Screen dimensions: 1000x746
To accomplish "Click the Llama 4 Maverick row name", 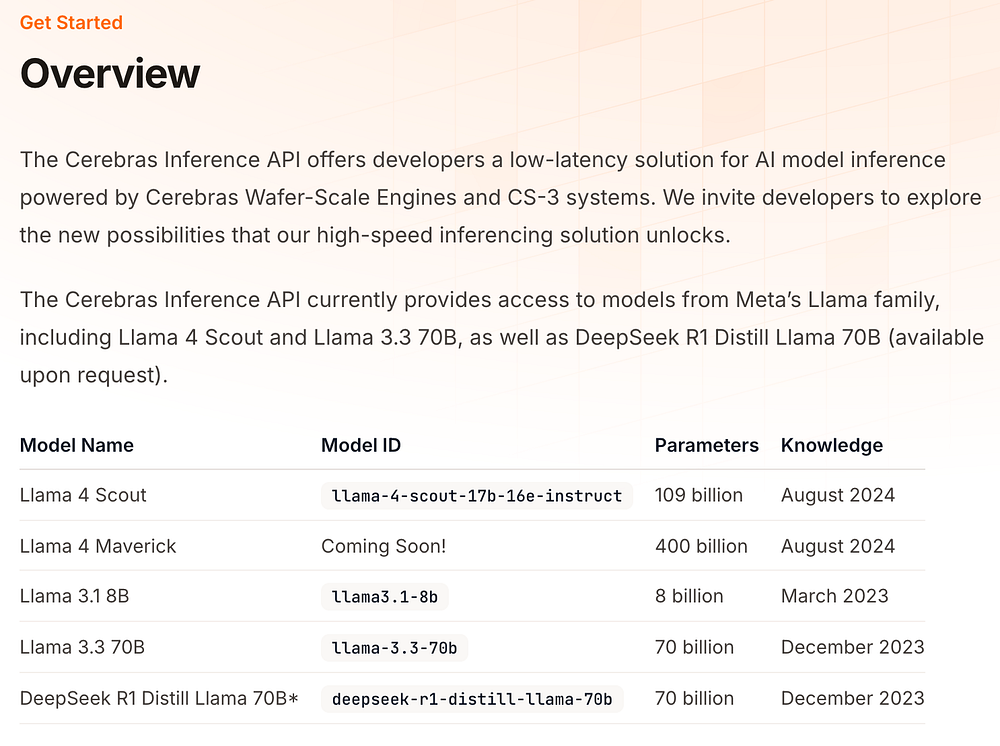I will (x=98, y=546).
